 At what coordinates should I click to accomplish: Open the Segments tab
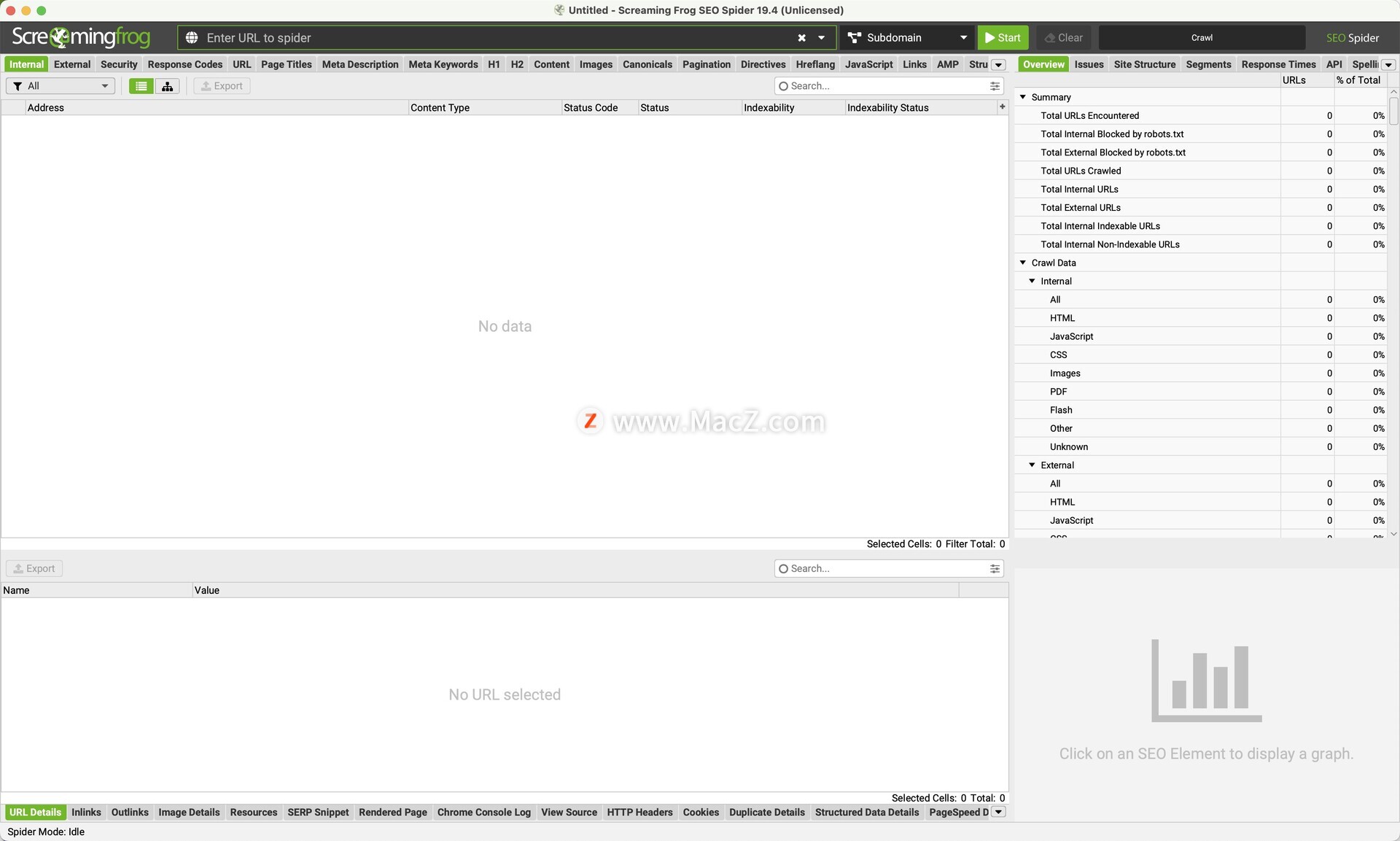[x=1208, y=64]
